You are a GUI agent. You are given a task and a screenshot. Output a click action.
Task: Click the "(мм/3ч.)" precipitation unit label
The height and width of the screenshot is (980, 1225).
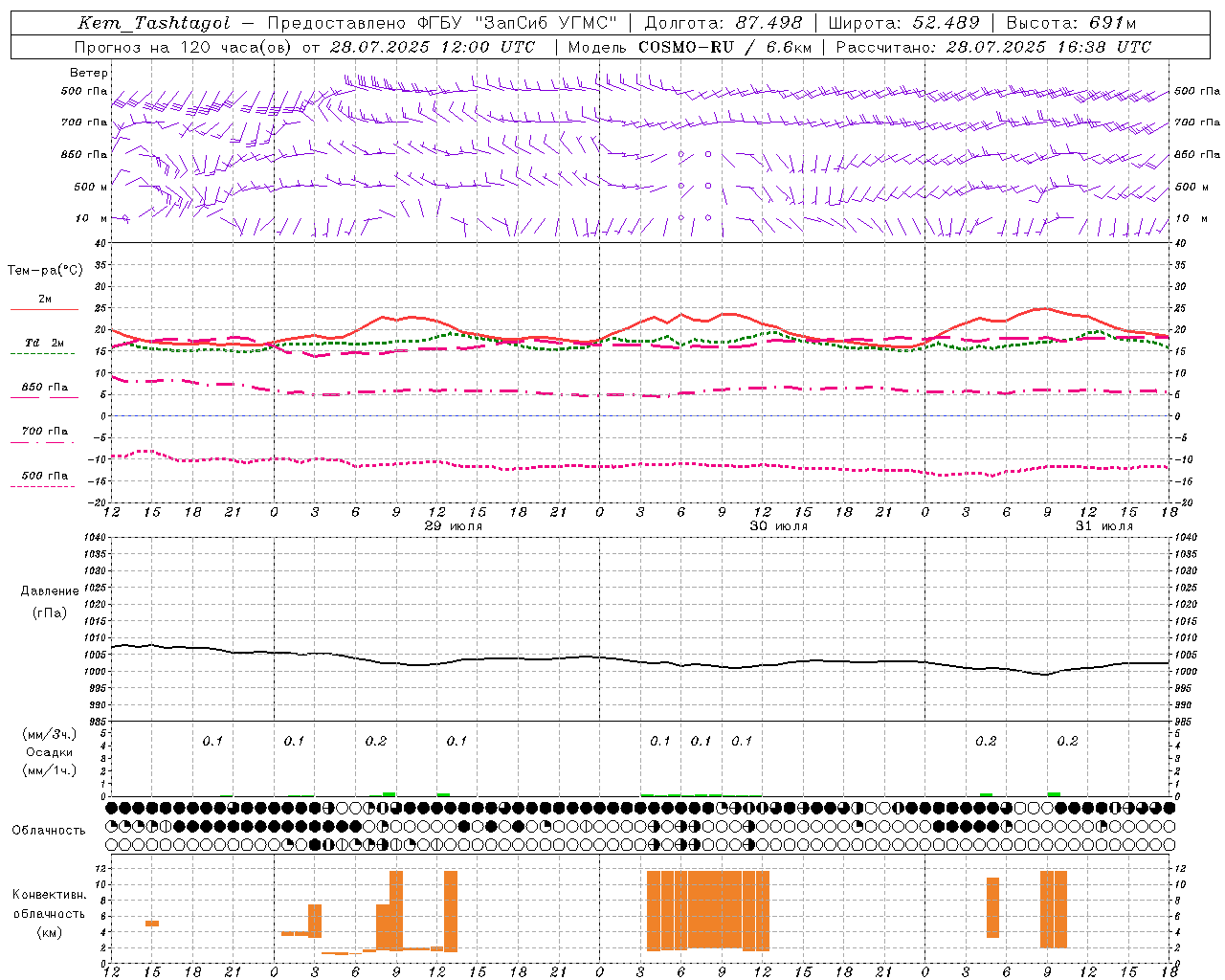(49, 734)
